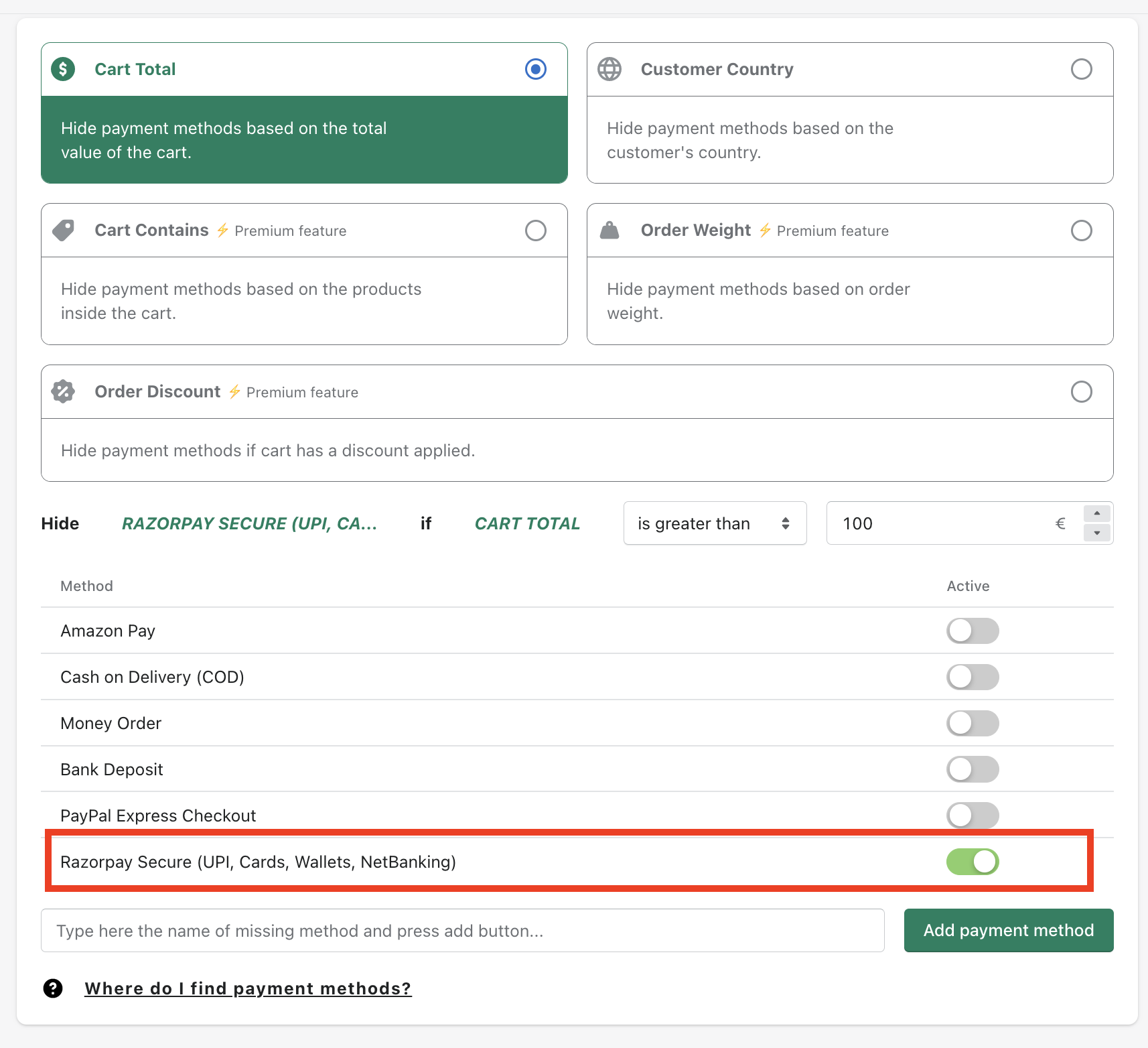Open 'Where do I find payment methods?' link
The width and height of the screenshot is (1148, 1048).
point(248,988)
